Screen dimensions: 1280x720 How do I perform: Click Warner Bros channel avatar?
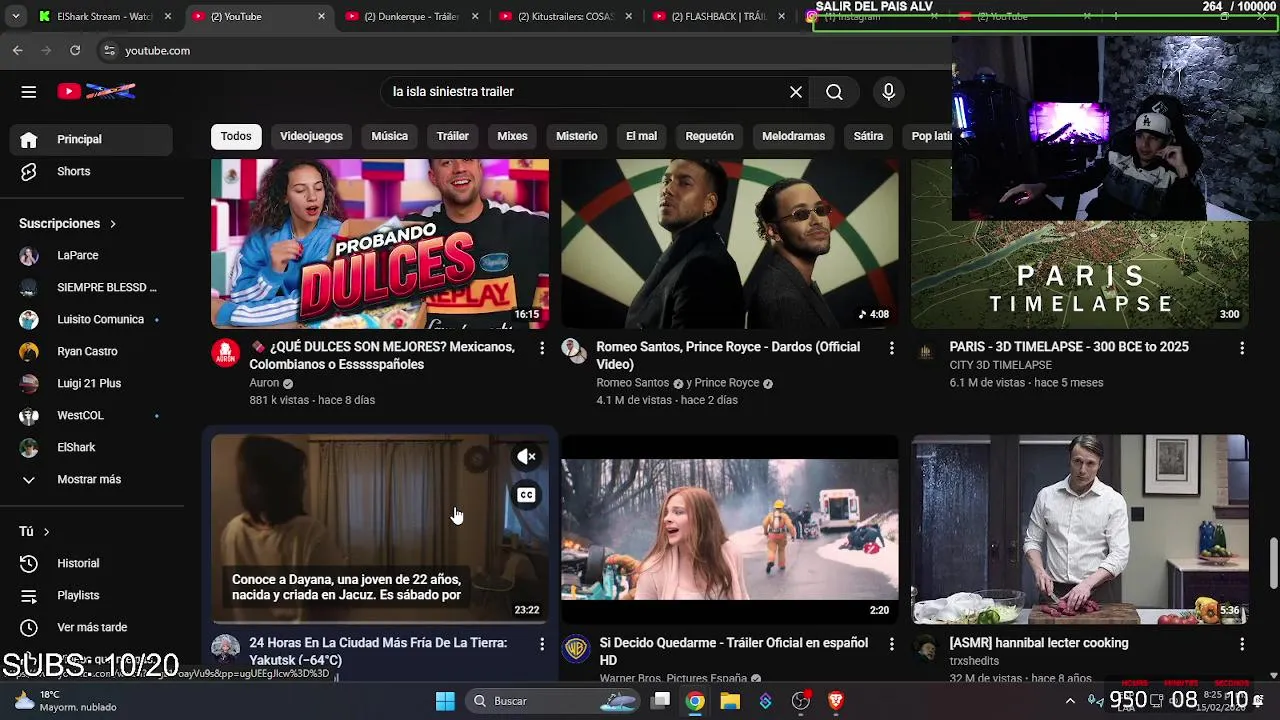(x=576, y=649)
